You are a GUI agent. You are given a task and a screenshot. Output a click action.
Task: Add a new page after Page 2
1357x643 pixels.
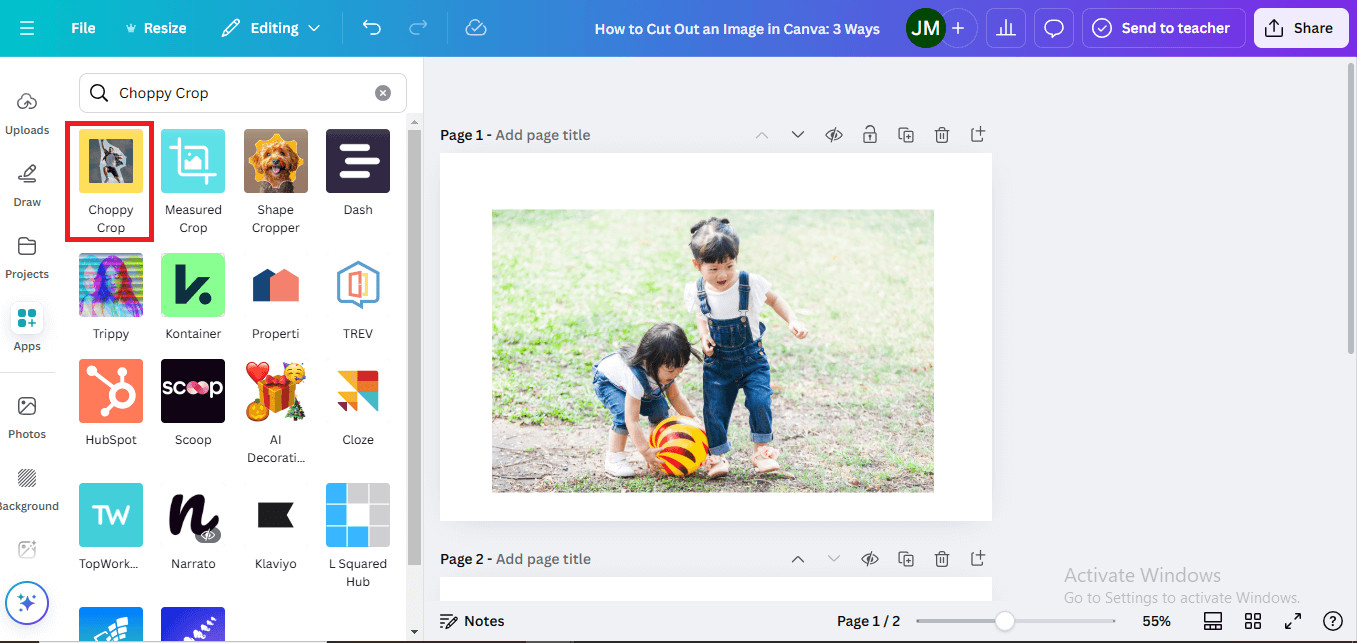(978, 559)
